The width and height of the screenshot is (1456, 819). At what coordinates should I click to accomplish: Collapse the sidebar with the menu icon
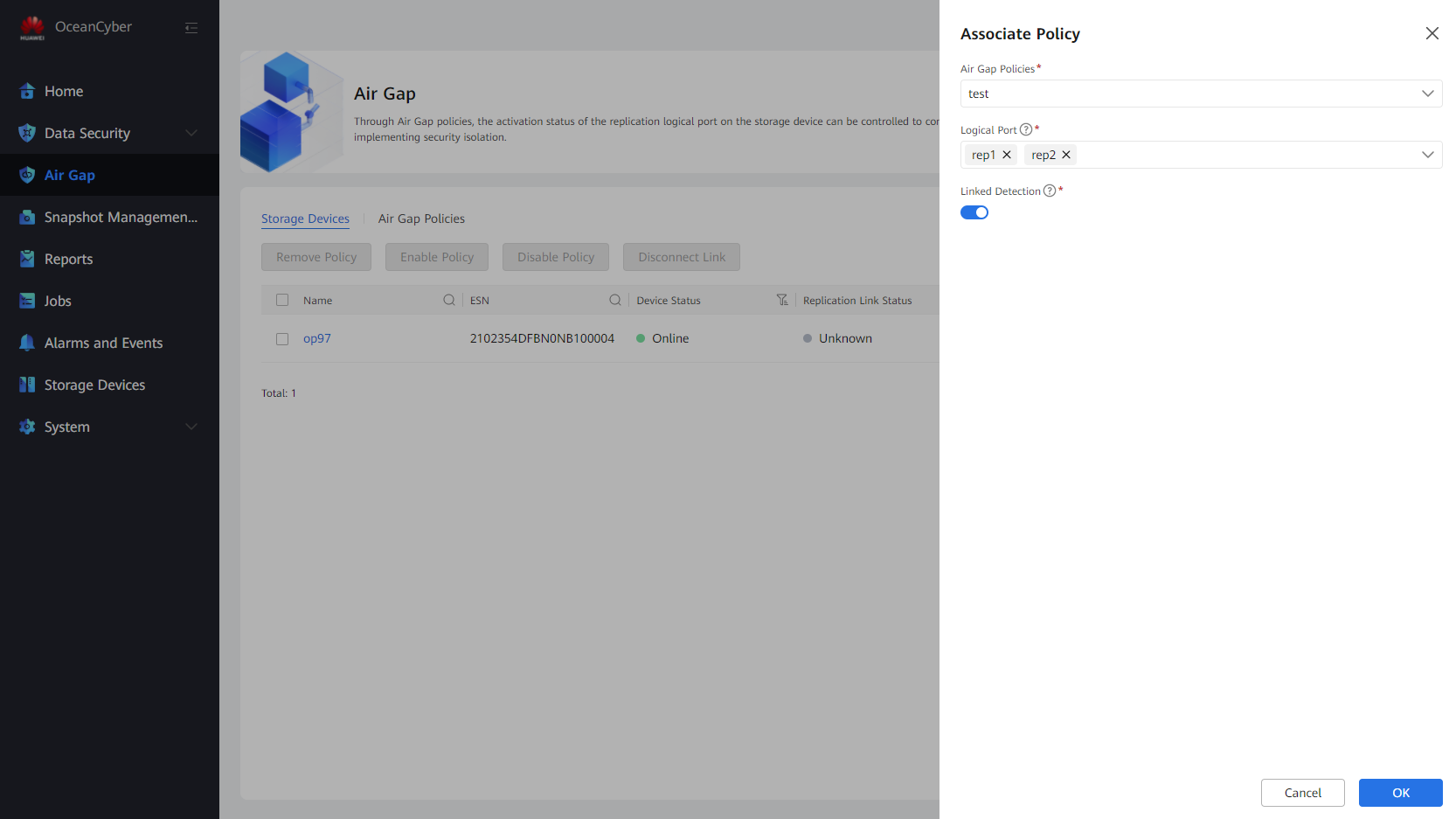[x=191, y=28]
